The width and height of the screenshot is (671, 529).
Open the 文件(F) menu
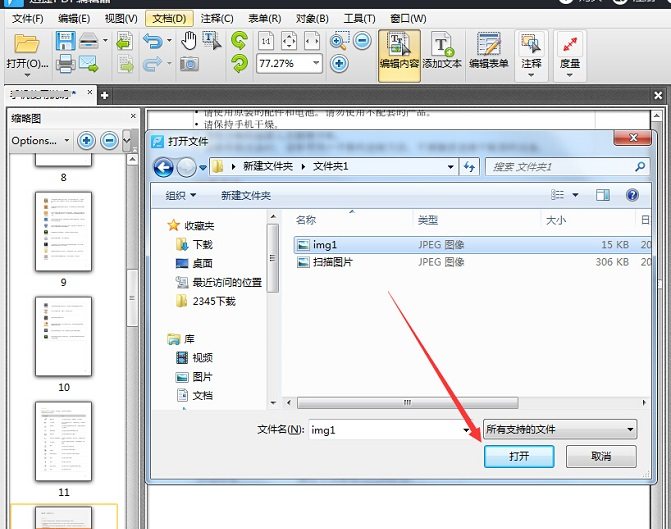tap(28, 19)
